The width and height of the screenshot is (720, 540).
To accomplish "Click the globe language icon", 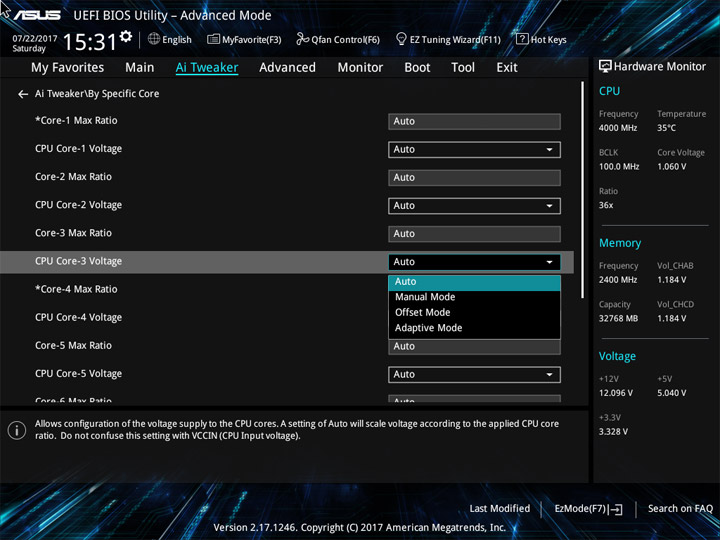I will coord(154,39).
